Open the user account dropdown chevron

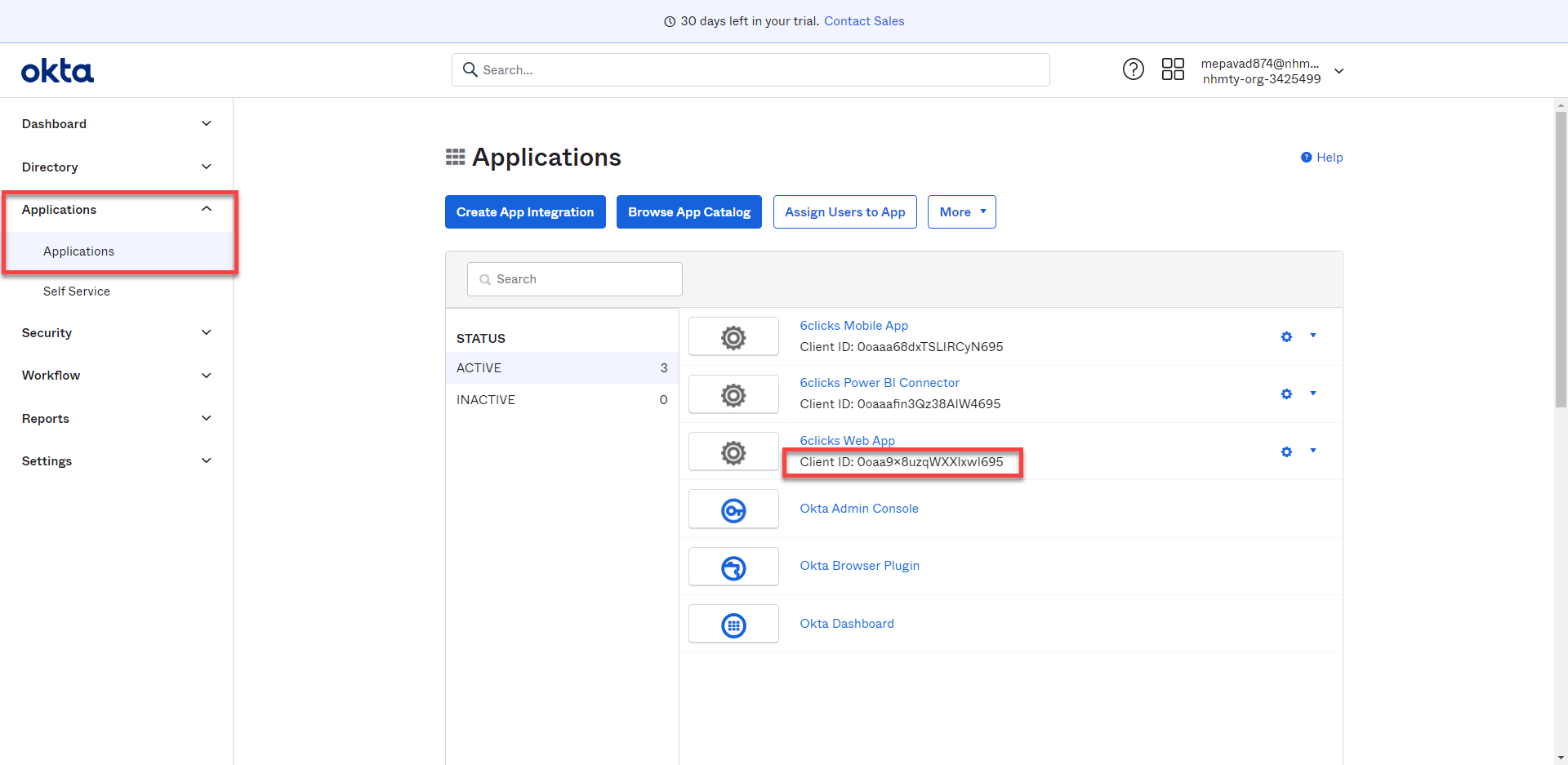[x=1339, y=71]
